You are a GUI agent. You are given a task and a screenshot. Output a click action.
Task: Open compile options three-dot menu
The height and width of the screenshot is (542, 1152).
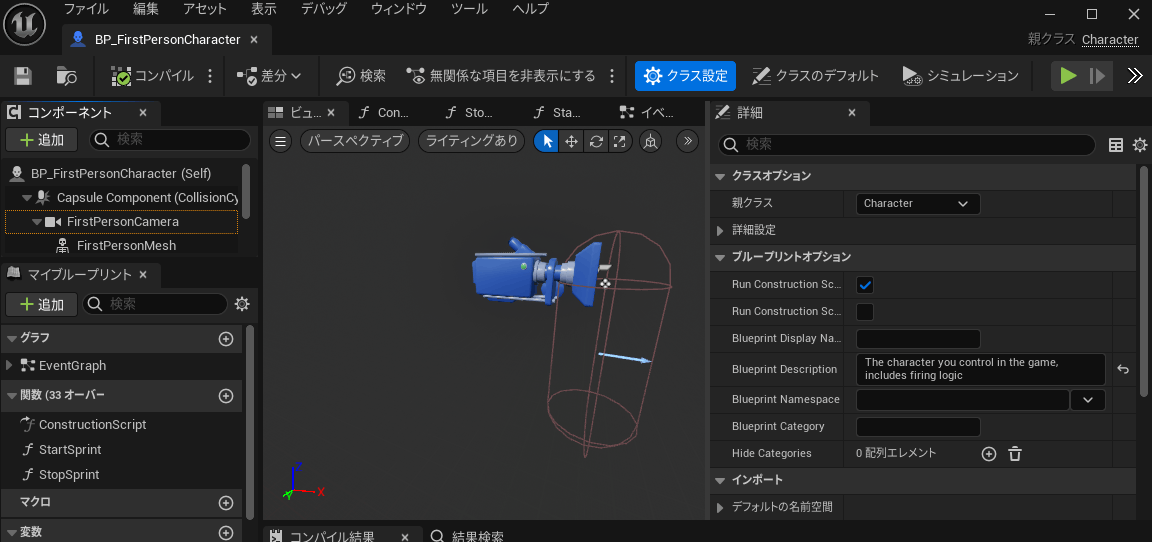pyautogui.click(x=210, y=76)
